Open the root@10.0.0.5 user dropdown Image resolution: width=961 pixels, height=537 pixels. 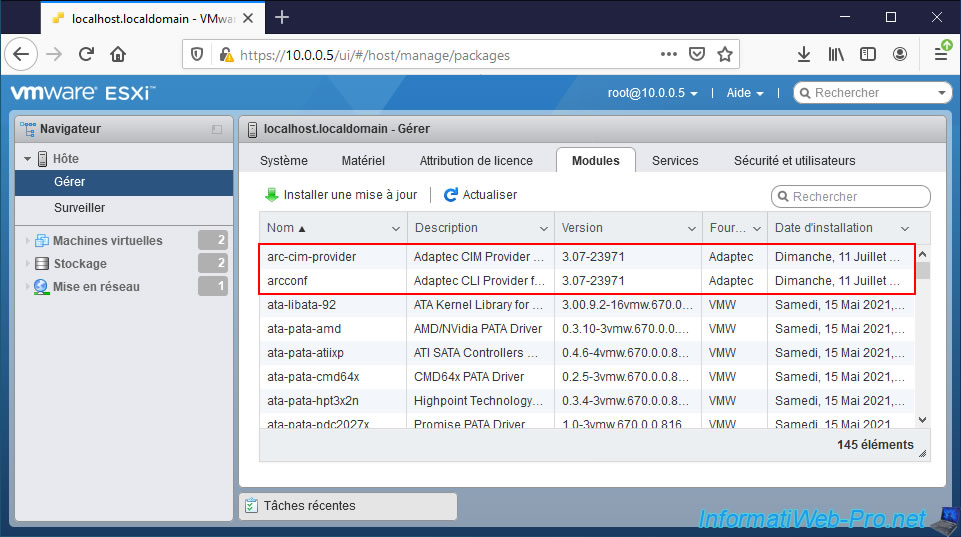[652, 93]
